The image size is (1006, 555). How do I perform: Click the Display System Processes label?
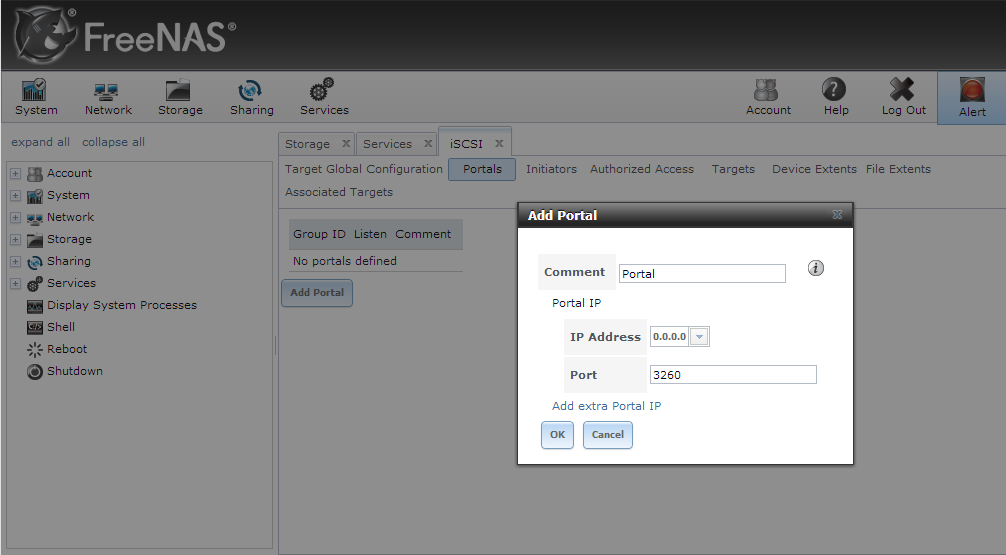pyautogui.click(x=122, y=305)
